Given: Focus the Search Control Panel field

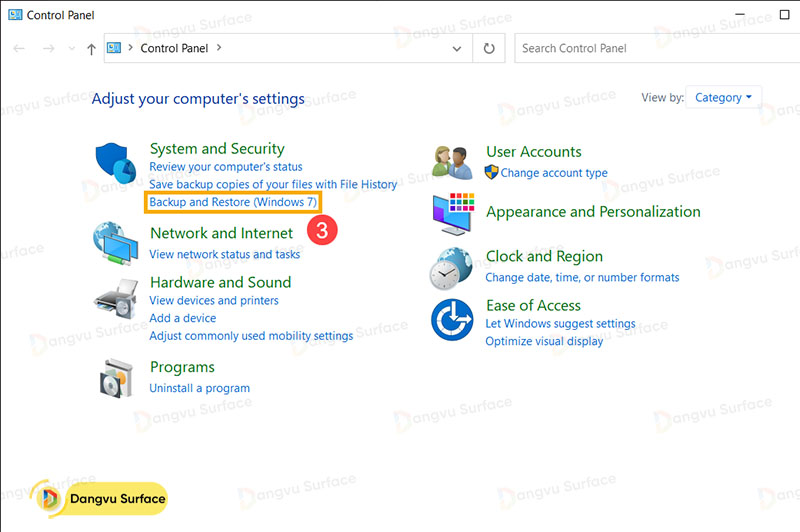Looking at the screenshot, I should point(657,48).
